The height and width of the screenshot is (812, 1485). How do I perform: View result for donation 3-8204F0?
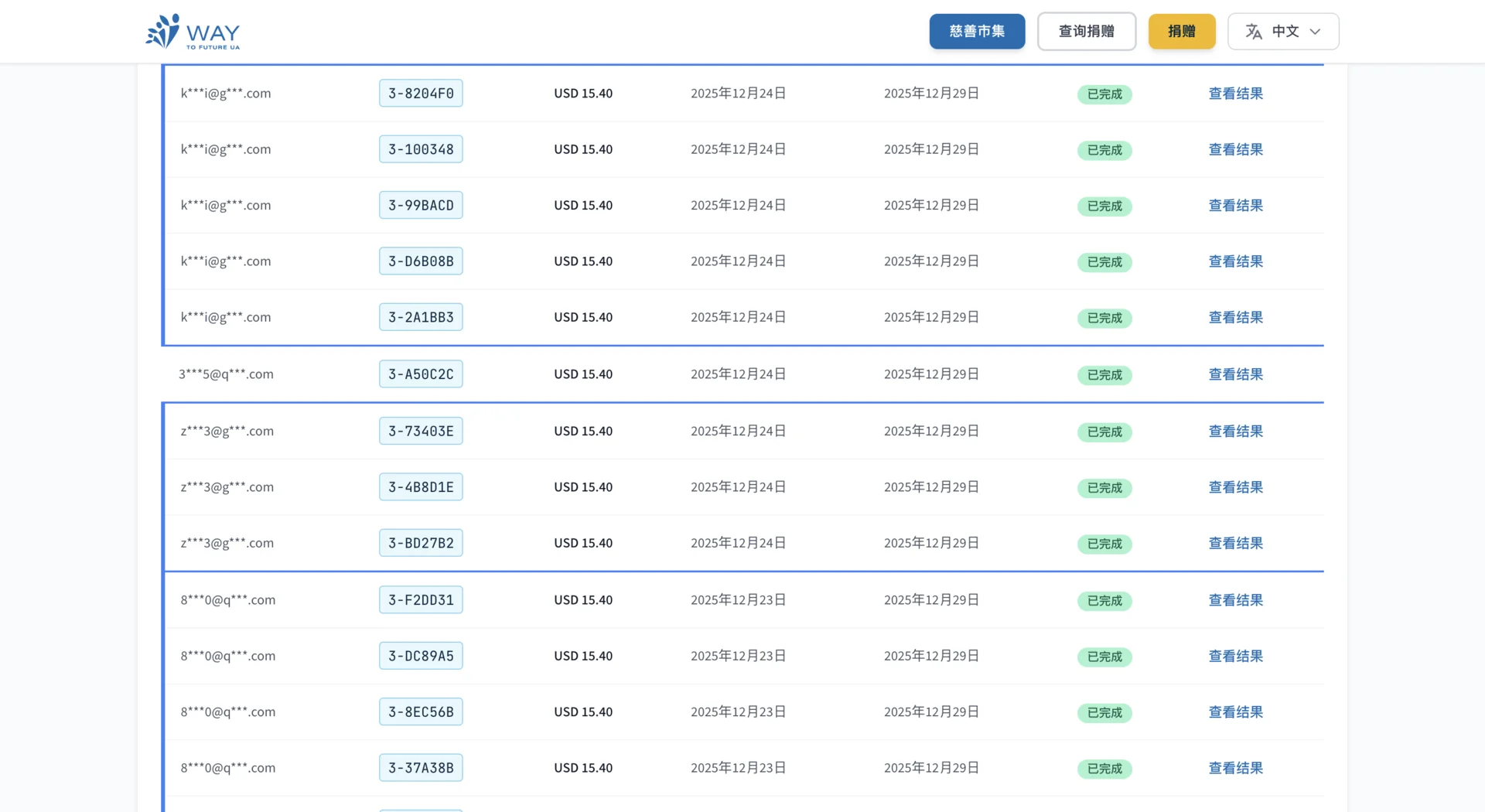click(x=1235, y=94)
